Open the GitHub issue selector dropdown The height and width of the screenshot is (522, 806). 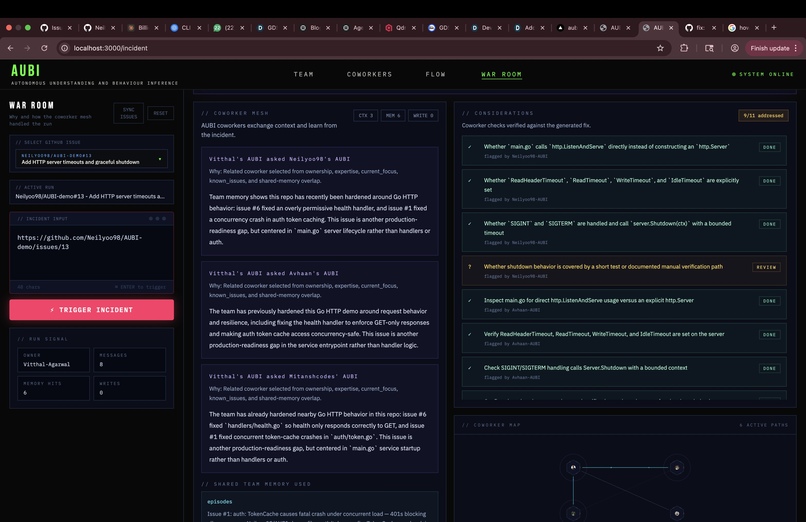(x=91, y=158)
